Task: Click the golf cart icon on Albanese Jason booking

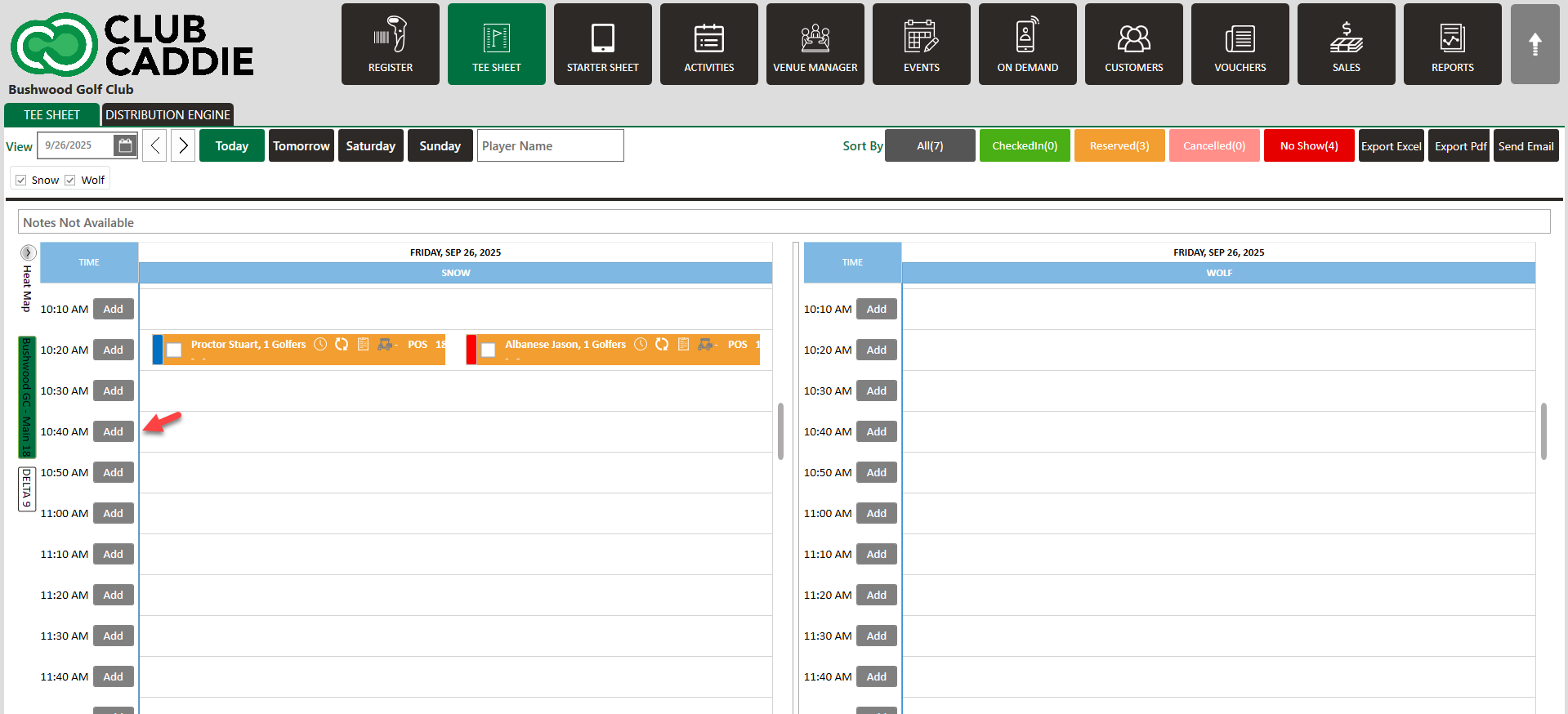Action: click(704, 345)
